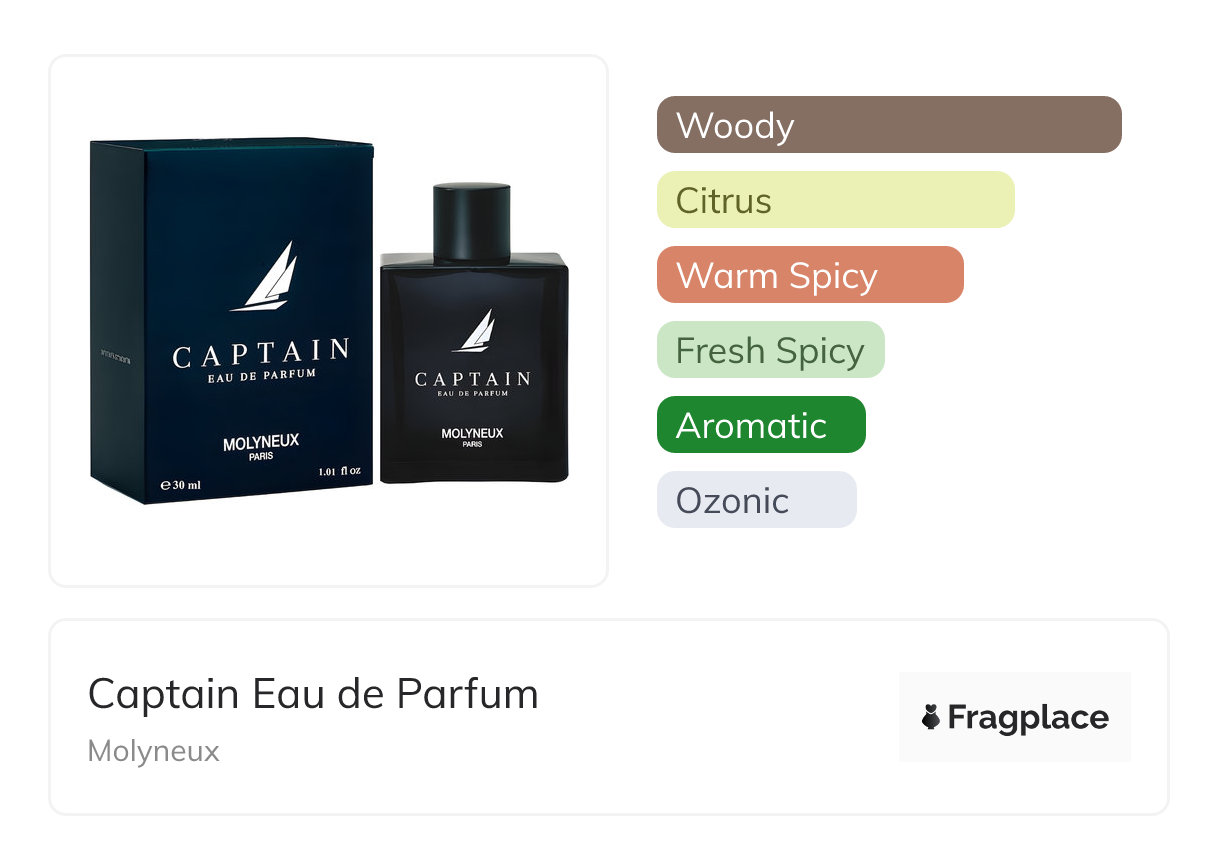Click the 30 ml label on the box
This screenshot has height=864, width=1218.
click(181, 485)
